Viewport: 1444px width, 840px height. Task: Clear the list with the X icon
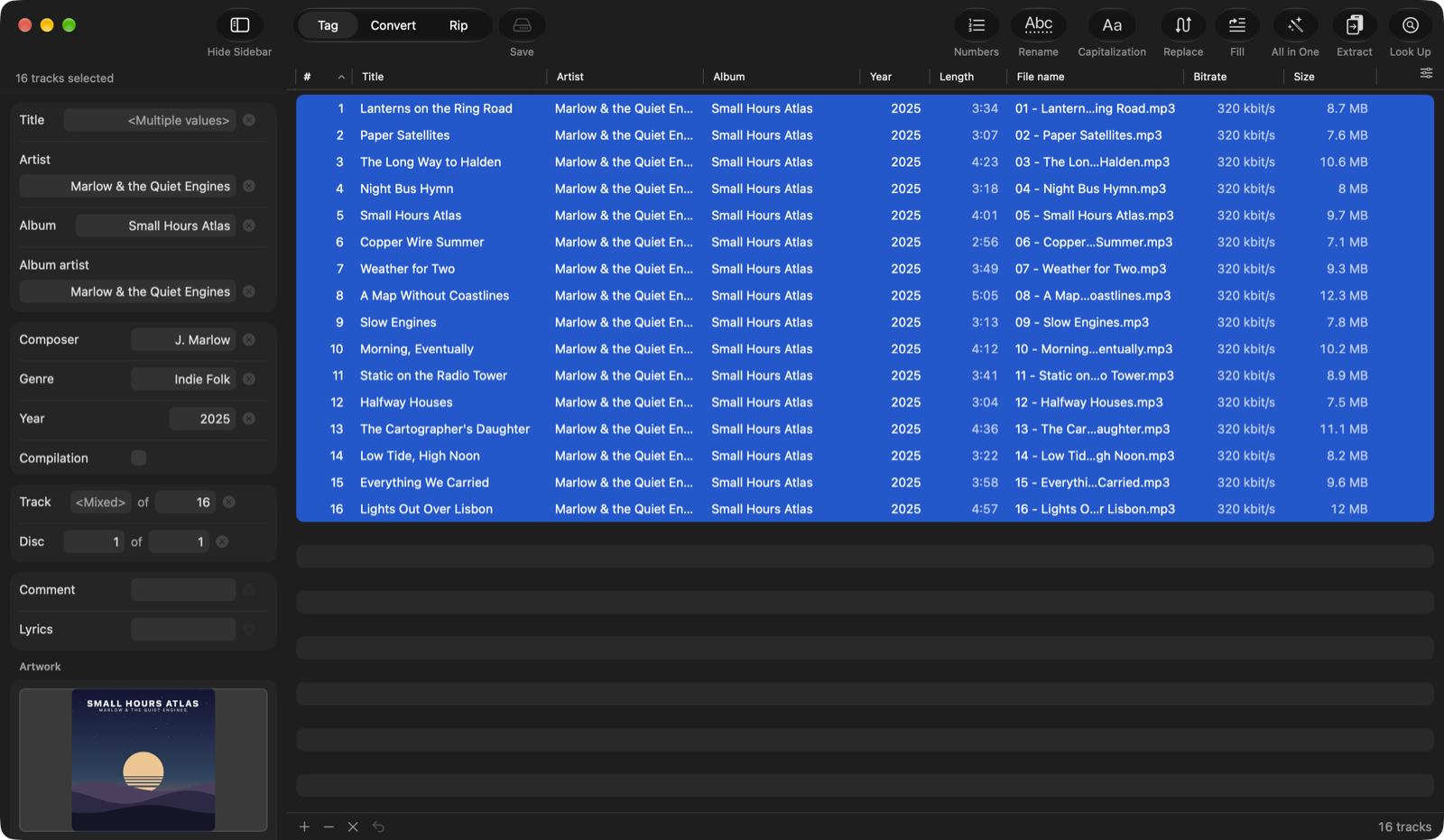(353, 826)
